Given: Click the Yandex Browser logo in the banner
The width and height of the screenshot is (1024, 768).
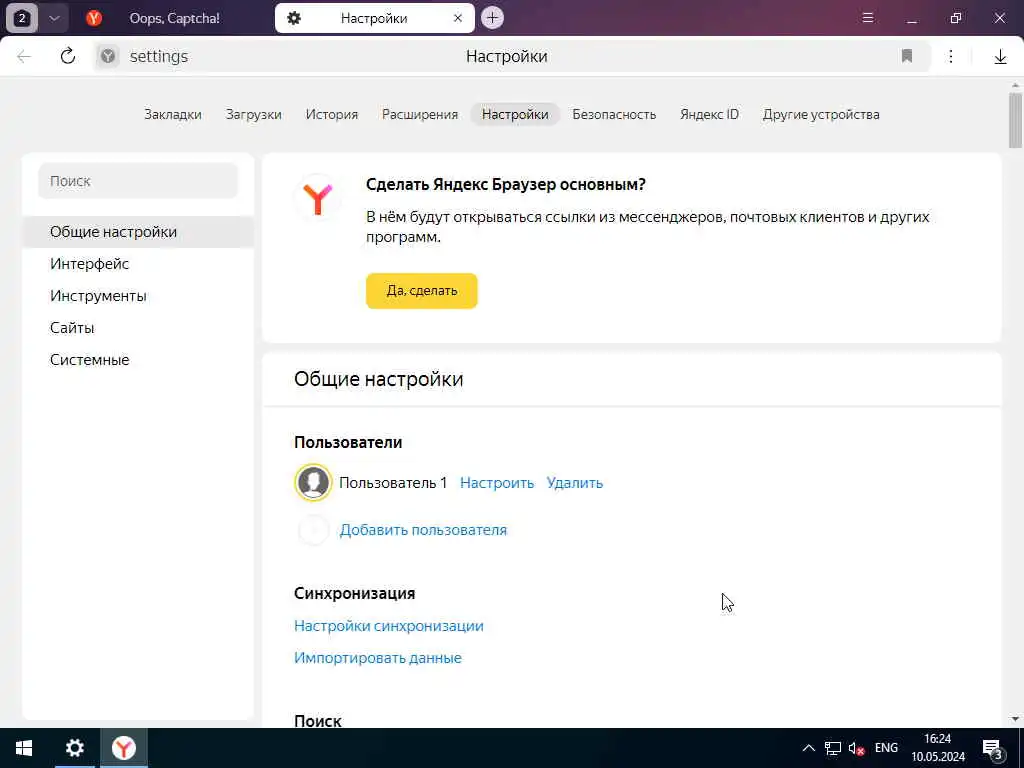Looking at the screenshot, I should [318, 198].
